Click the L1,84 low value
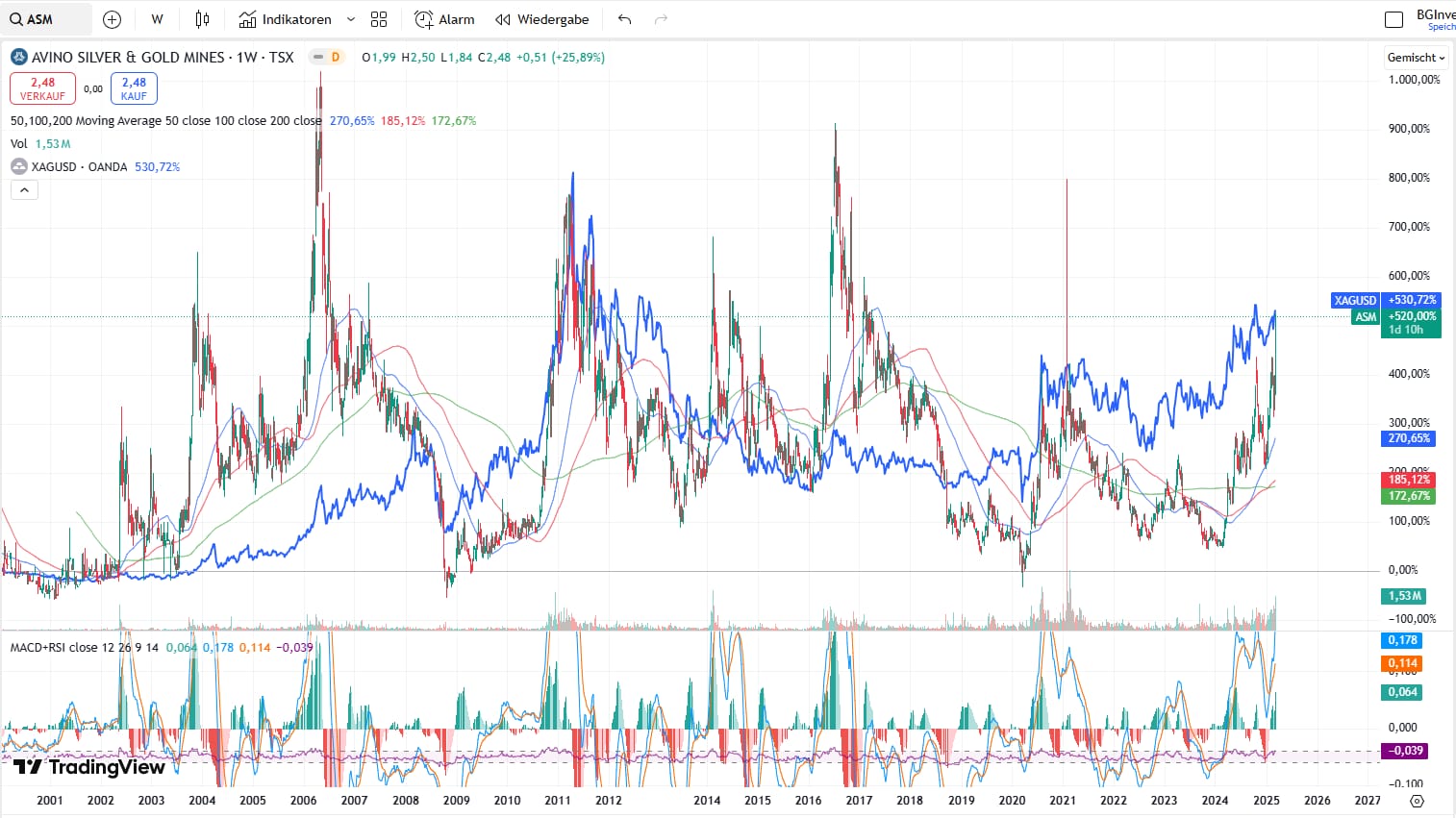Viewport: 1456px width, 818px height. tap(457, 58)
